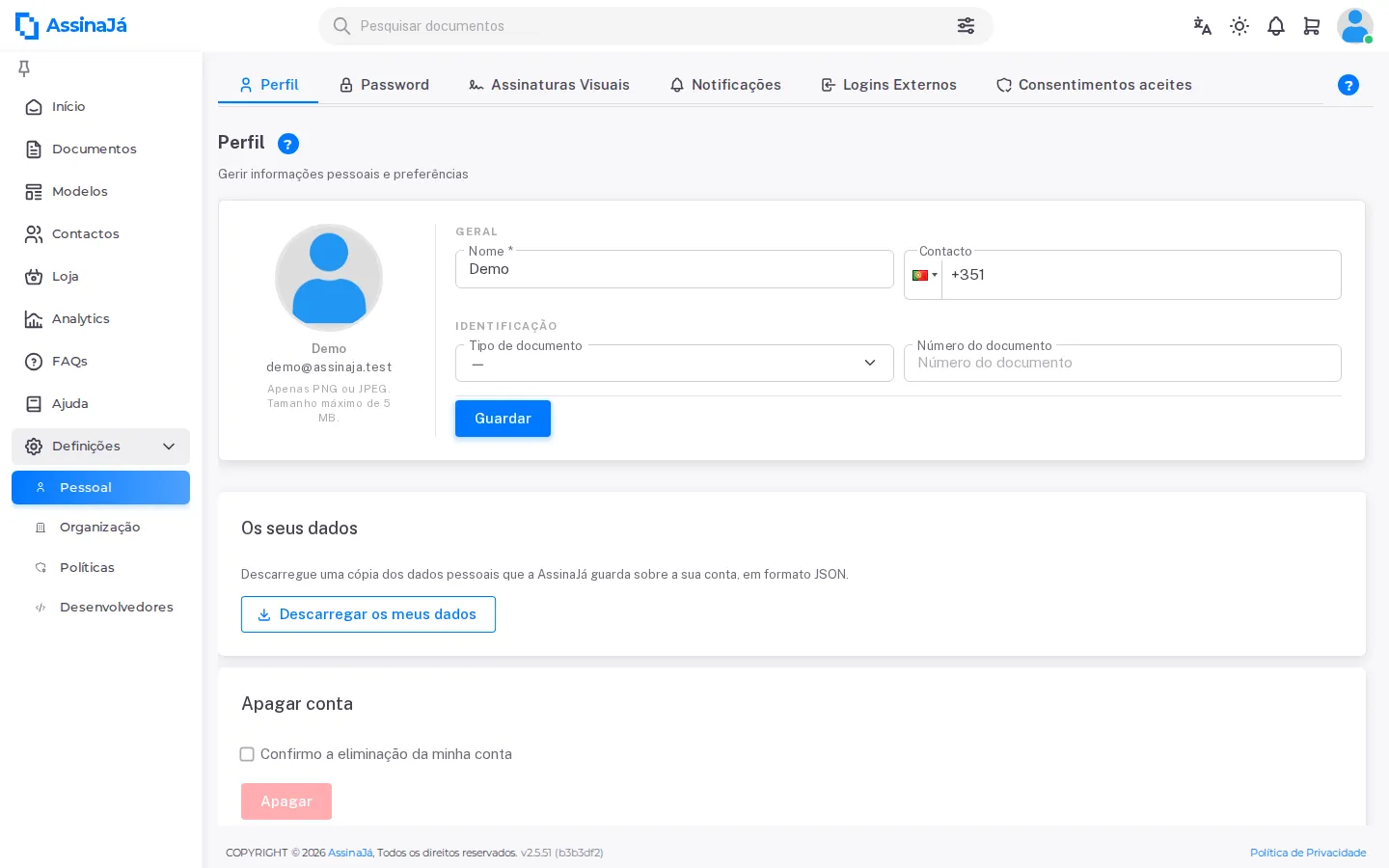
Task: Click help icon beside Perfil heading
Action: [288, 144]
